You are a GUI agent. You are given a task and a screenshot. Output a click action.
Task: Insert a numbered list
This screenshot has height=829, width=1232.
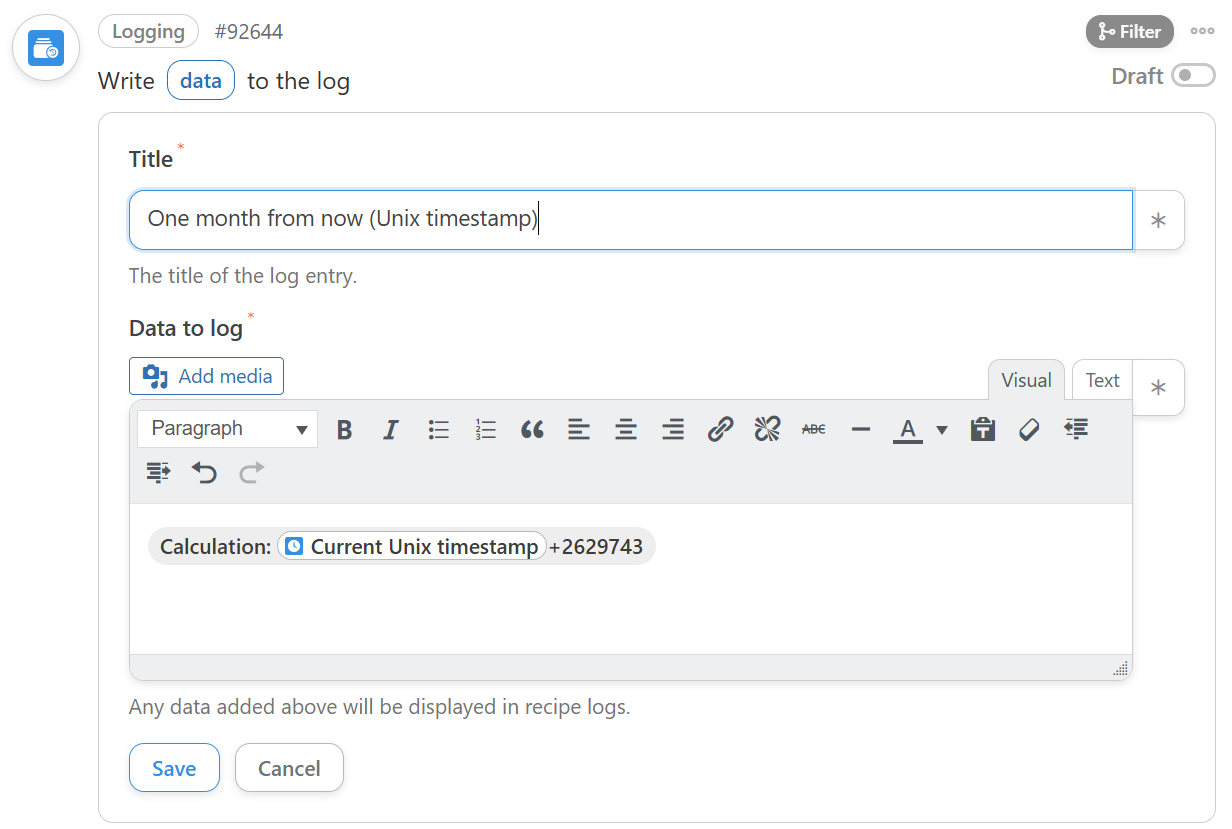coord(485,430)
